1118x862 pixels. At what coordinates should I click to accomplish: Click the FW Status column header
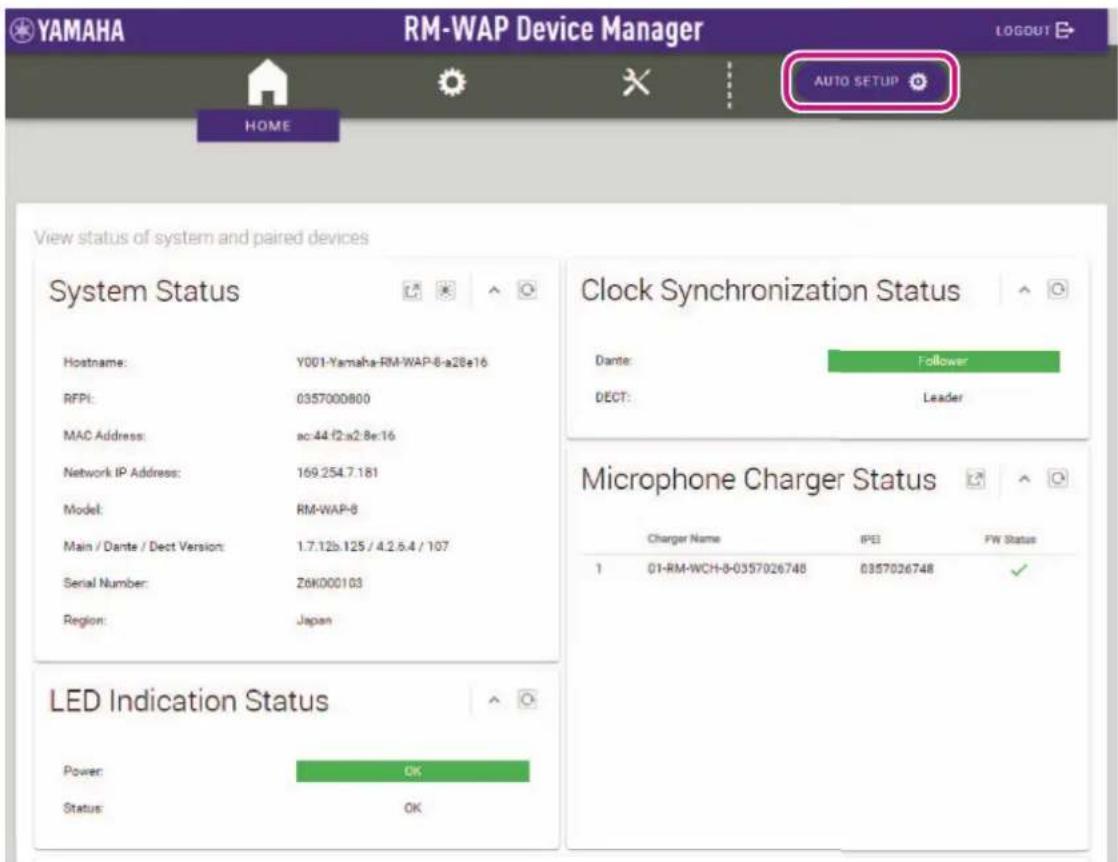pyautogui.click(x=1010, y=539)
